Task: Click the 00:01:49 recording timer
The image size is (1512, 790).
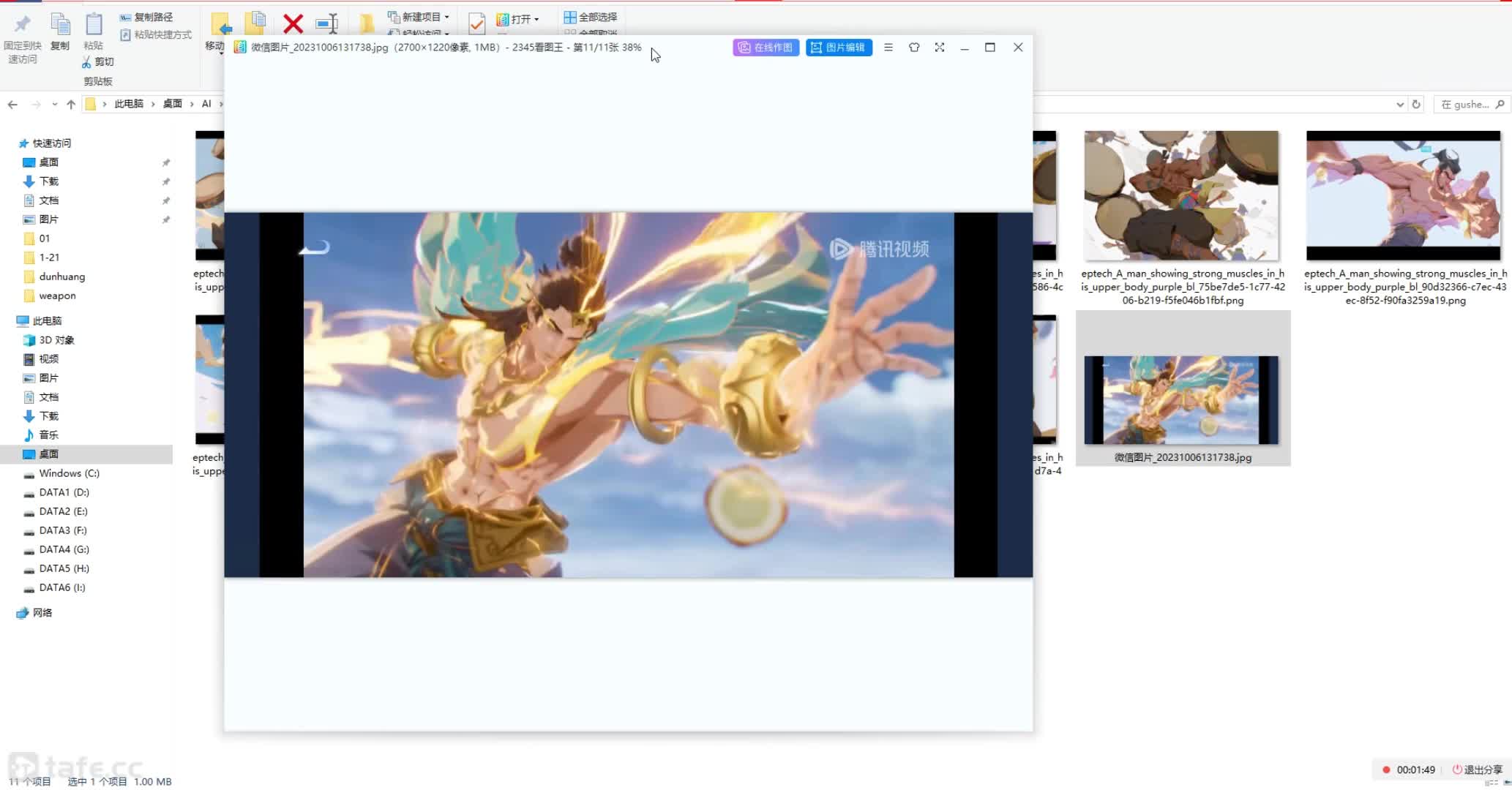Action: click(x=1415, y=770)
